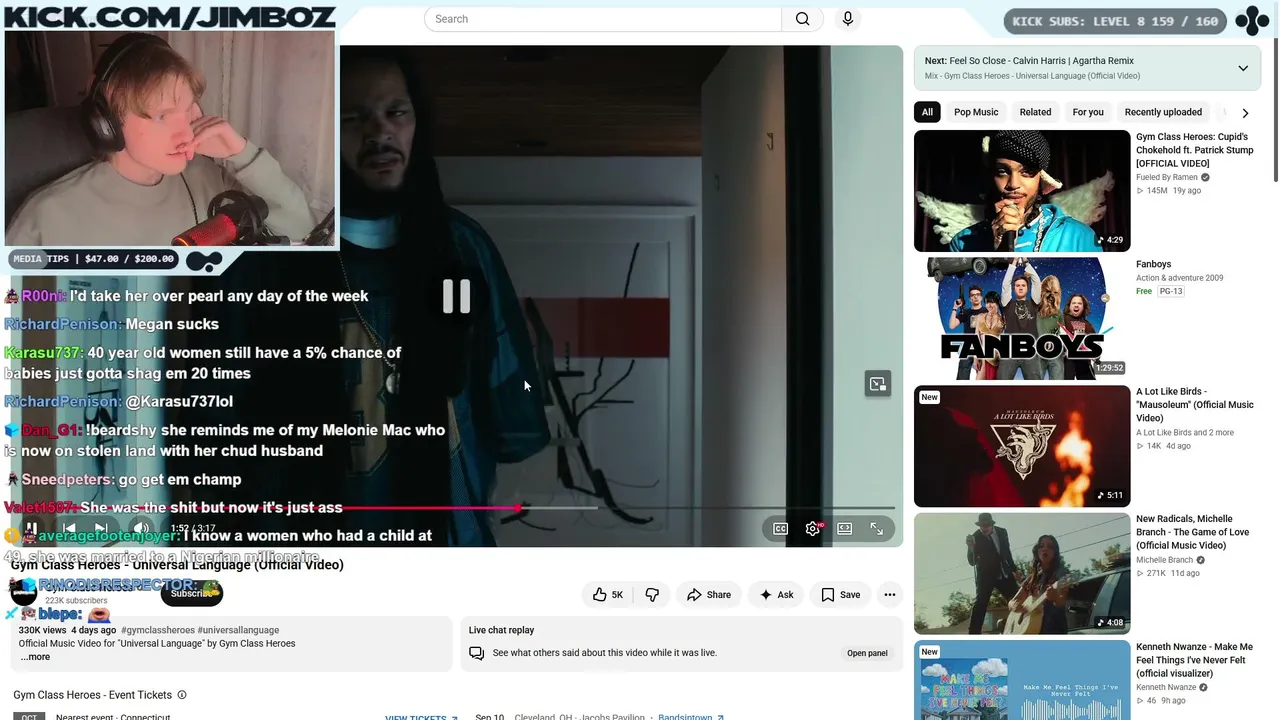Enter fullscreen on the video player

pyautogui.click(x=877, y=529)
